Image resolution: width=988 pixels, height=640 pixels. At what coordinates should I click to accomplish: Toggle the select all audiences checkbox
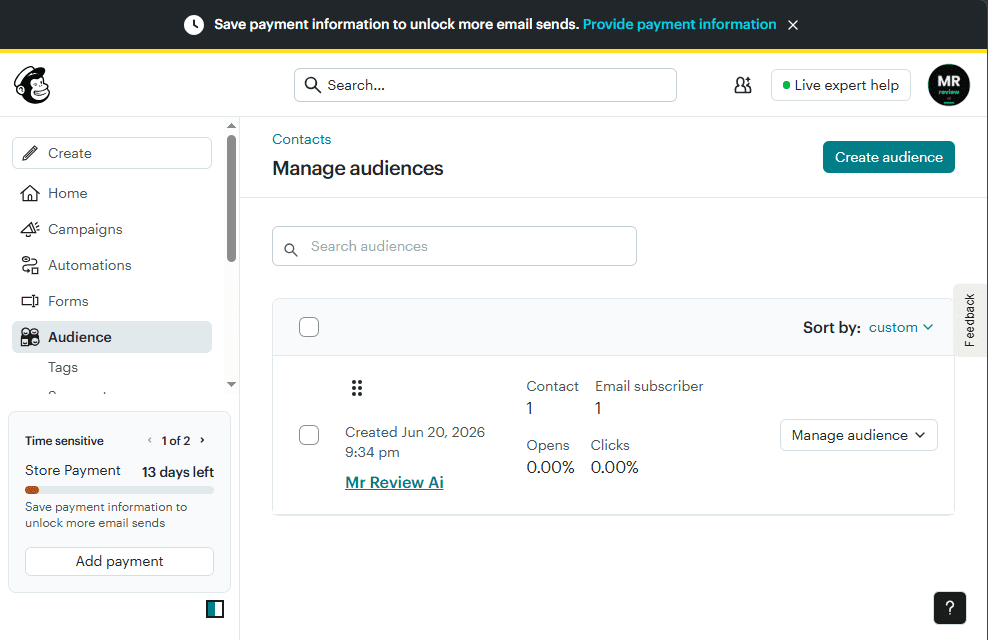[x=309, y=328]
